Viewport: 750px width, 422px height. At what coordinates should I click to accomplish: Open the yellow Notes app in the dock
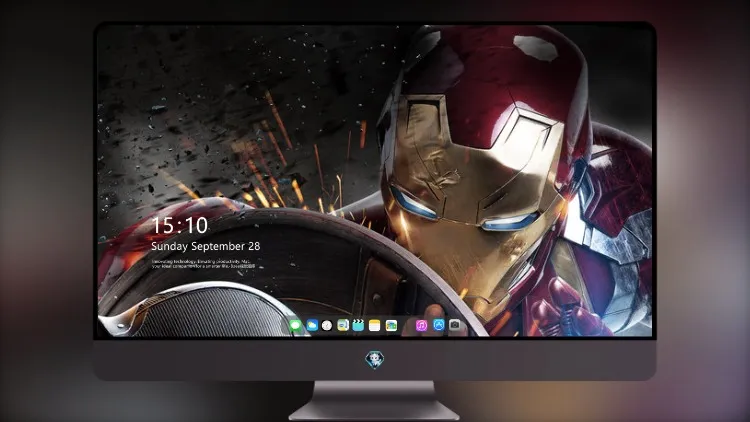tap(375, 325)
